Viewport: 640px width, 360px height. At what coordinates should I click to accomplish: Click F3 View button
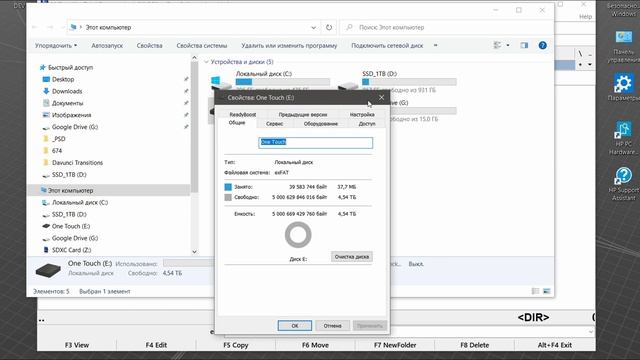[77, 345]
